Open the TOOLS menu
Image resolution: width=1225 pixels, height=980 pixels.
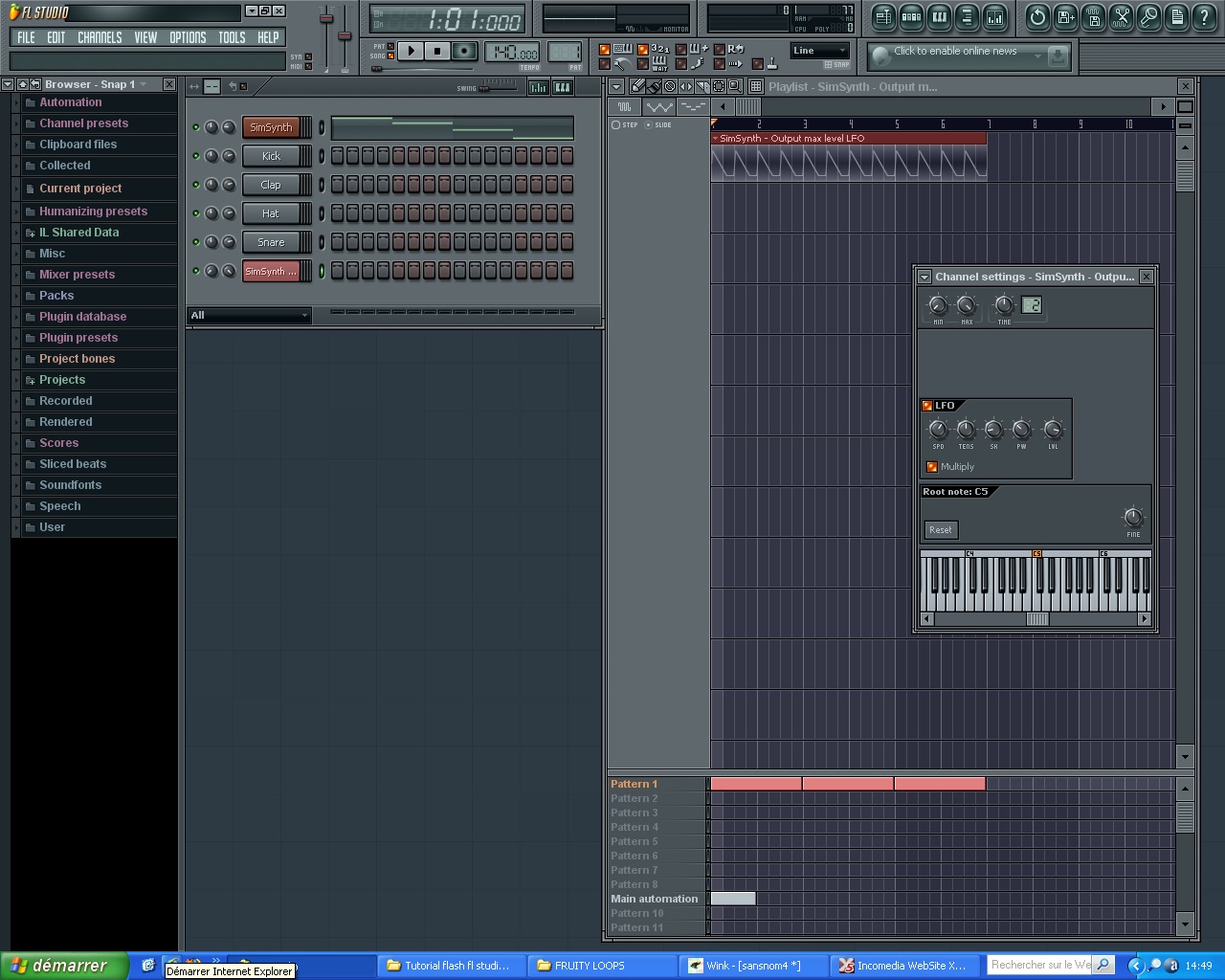pyautogui.click(x=232, y=37)
